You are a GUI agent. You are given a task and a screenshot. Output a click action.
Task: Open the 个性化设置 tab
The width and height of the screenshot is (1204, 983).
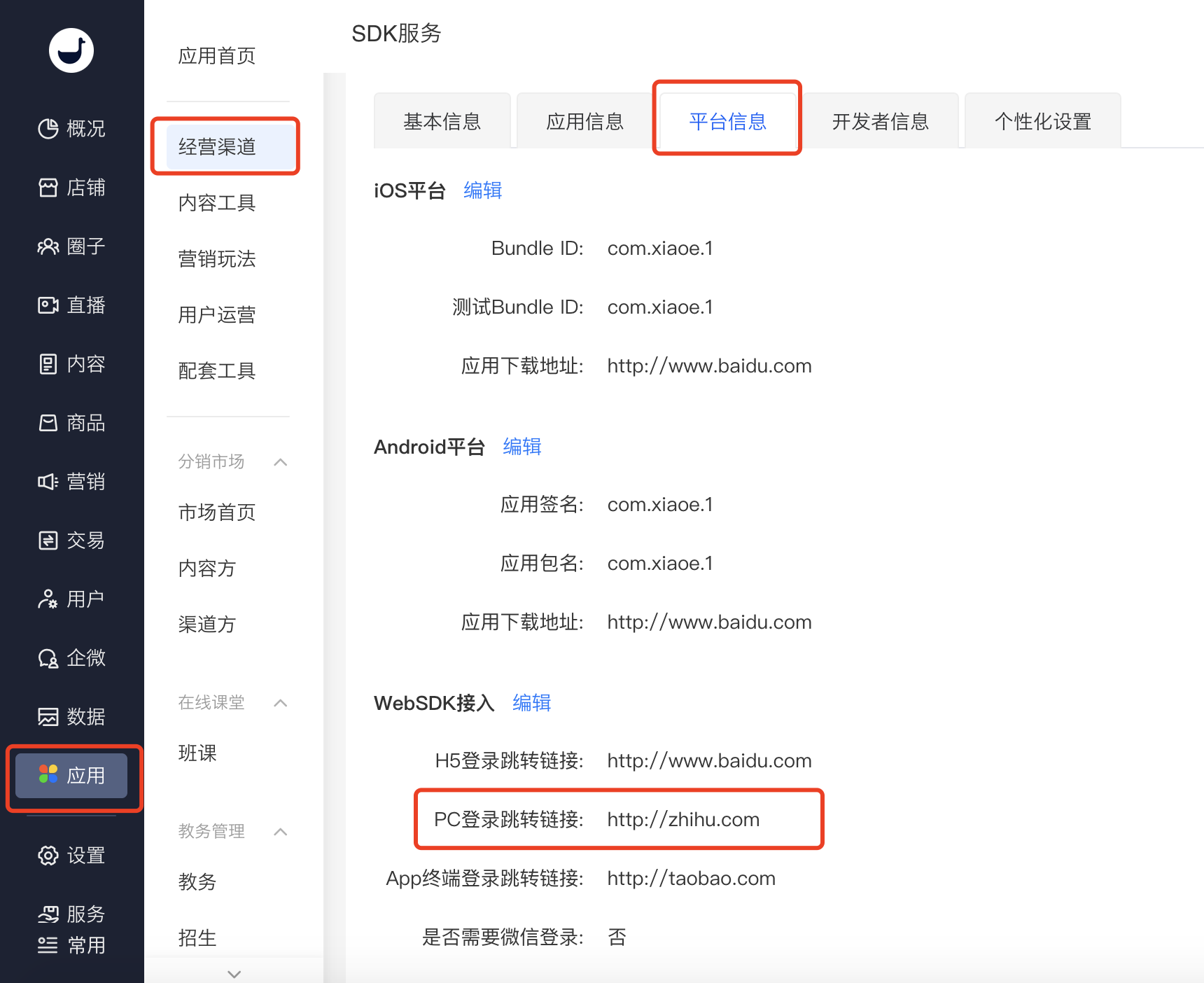tap(1042, 122)
